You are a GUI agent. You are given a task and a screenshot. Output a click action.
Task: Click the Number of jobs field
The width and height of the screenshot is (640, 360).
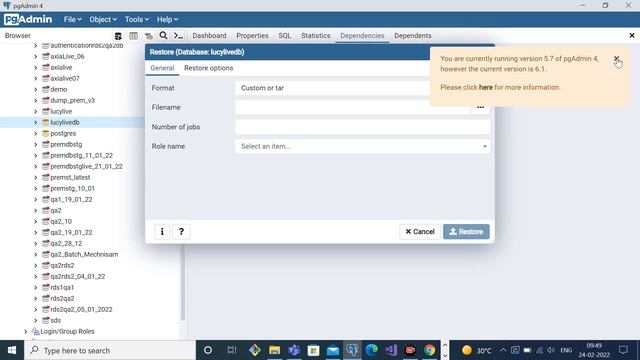coord(362,127)
